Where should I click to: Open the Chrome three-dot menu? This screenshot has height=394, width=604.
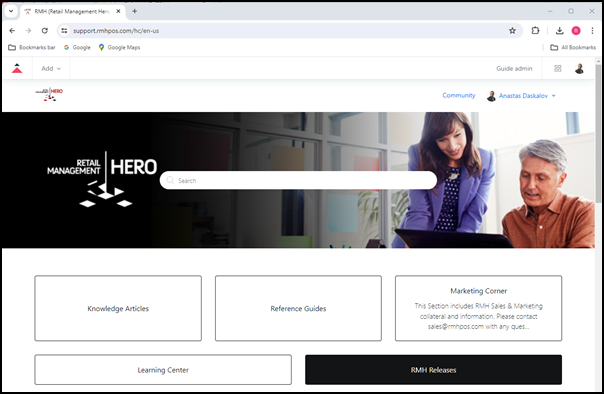click(x=592, y=30)
